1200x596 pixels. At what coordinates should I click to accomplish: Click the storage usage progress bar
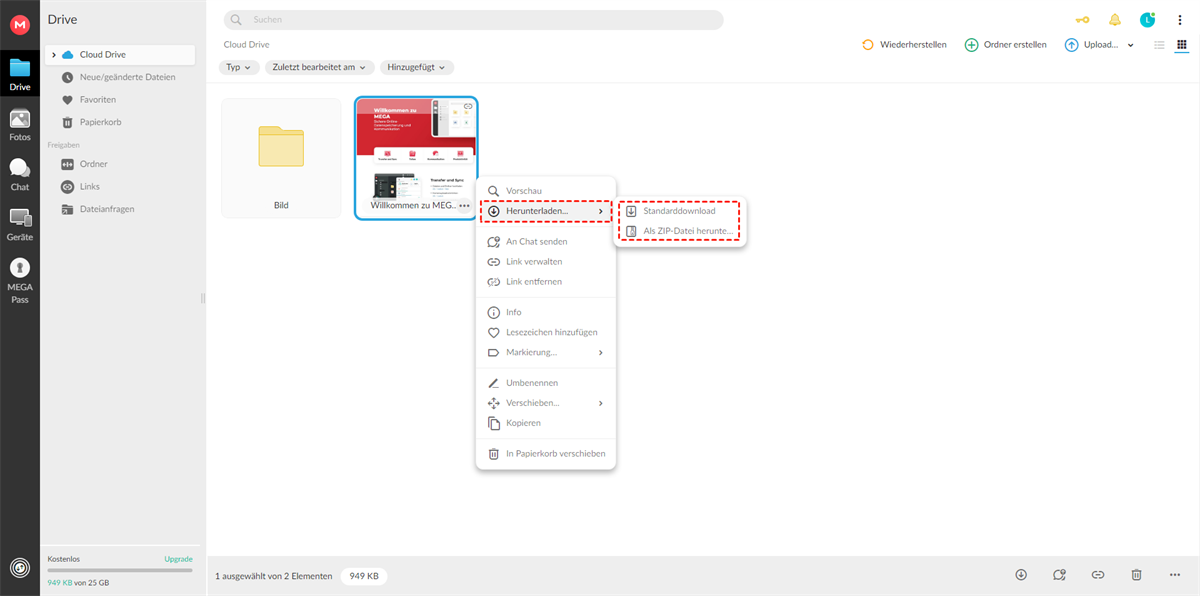tap(120, 570)
